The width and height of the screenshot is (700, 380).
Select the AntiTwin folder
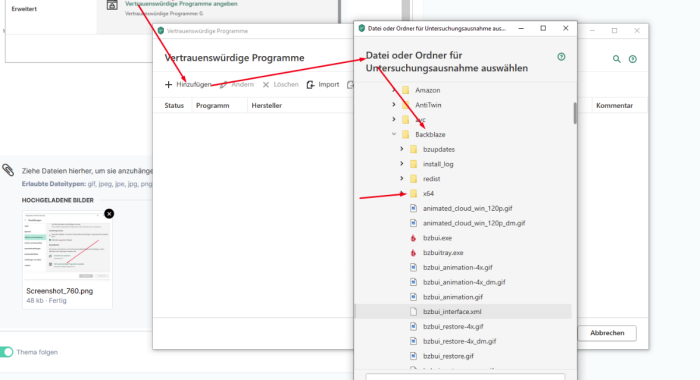pos(428,105)
